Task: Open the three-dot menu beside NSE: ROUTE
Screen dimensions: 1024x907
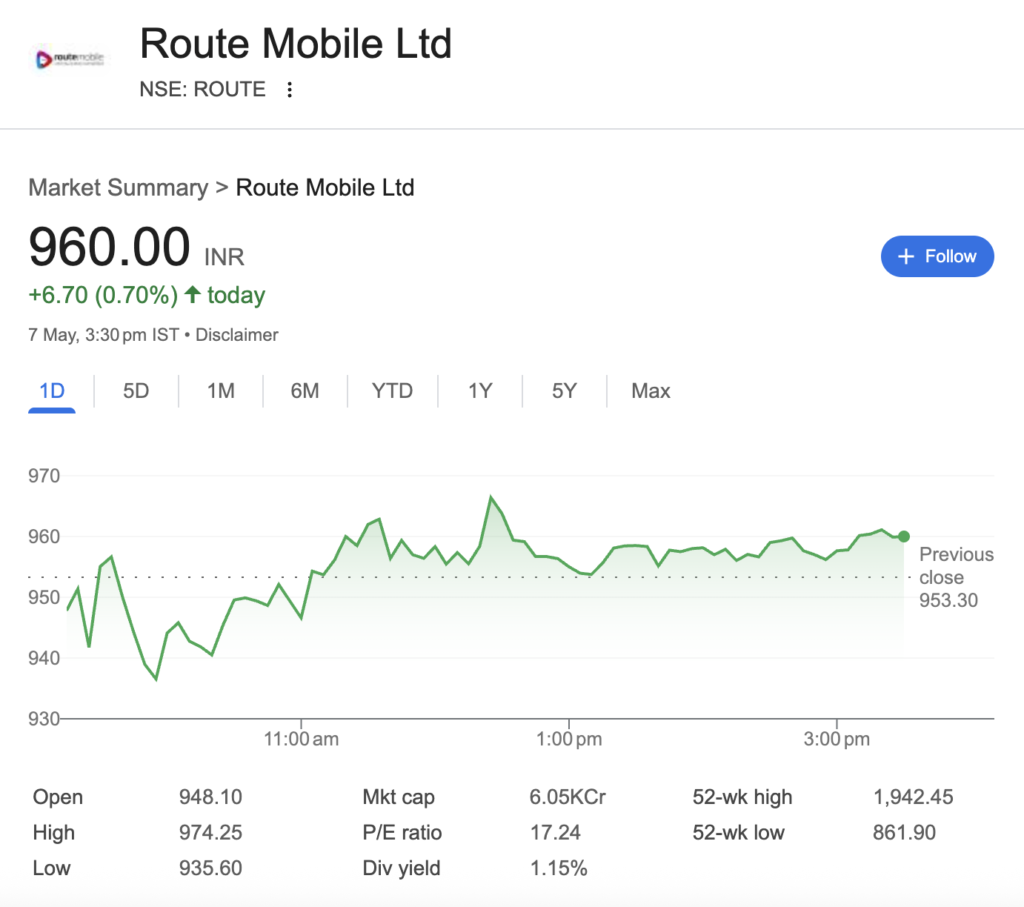Action: 289,89
